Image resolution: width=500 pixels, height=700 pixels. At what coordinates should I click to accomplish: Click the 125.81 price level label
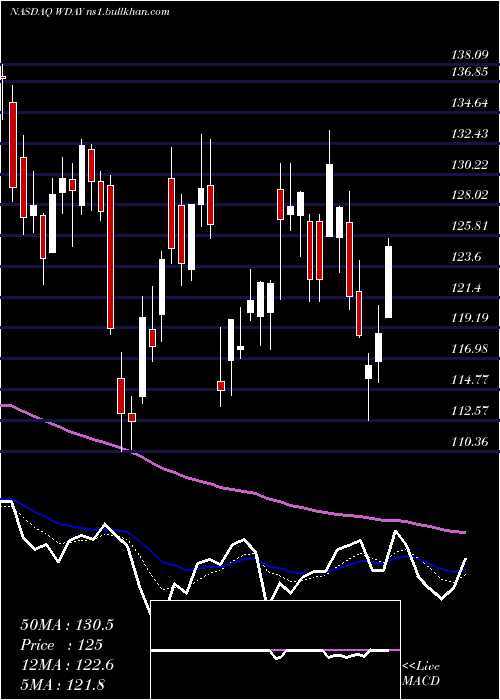[470, 226]
